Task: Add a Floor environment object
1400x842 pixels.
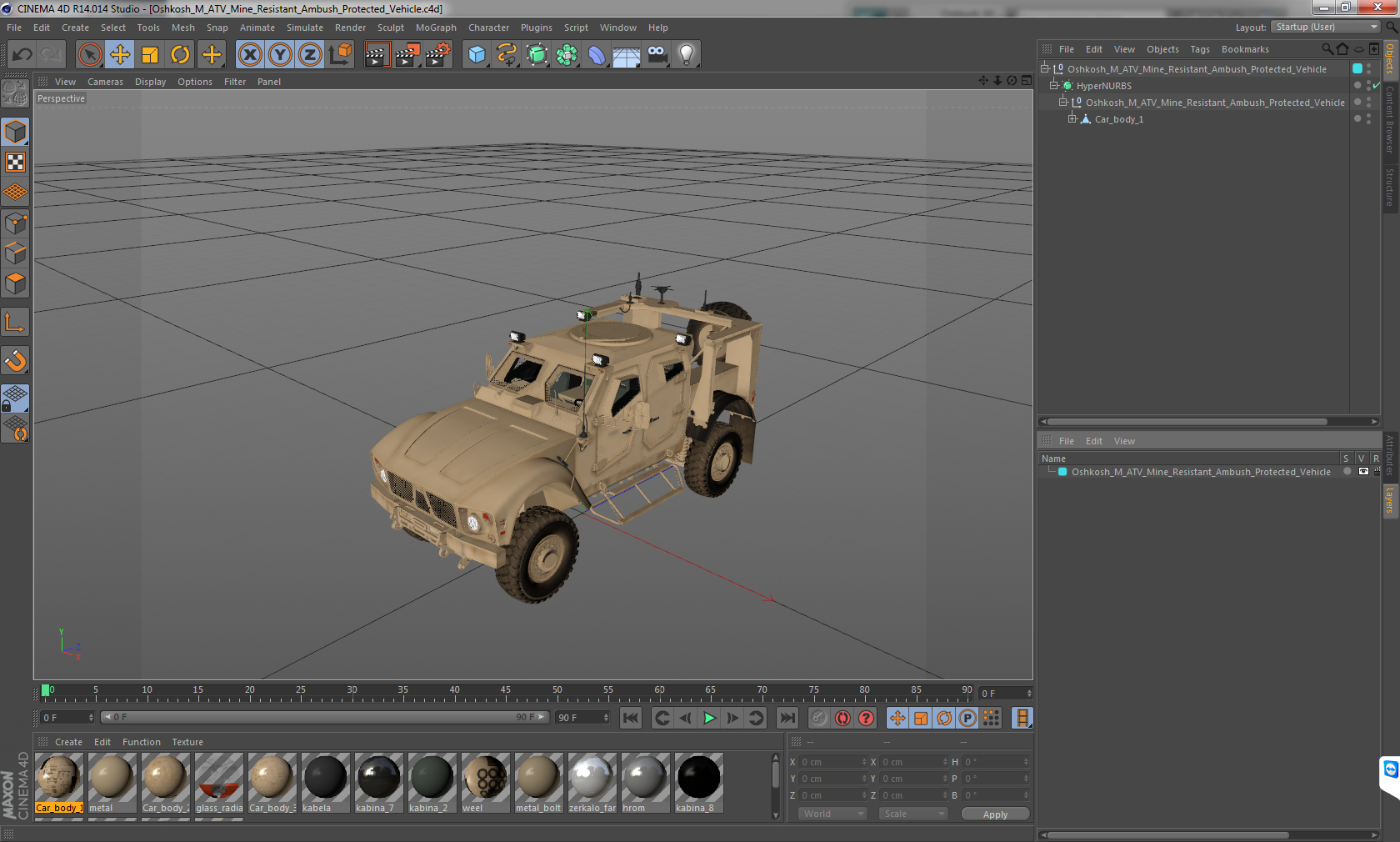Action: coord(627,55)
